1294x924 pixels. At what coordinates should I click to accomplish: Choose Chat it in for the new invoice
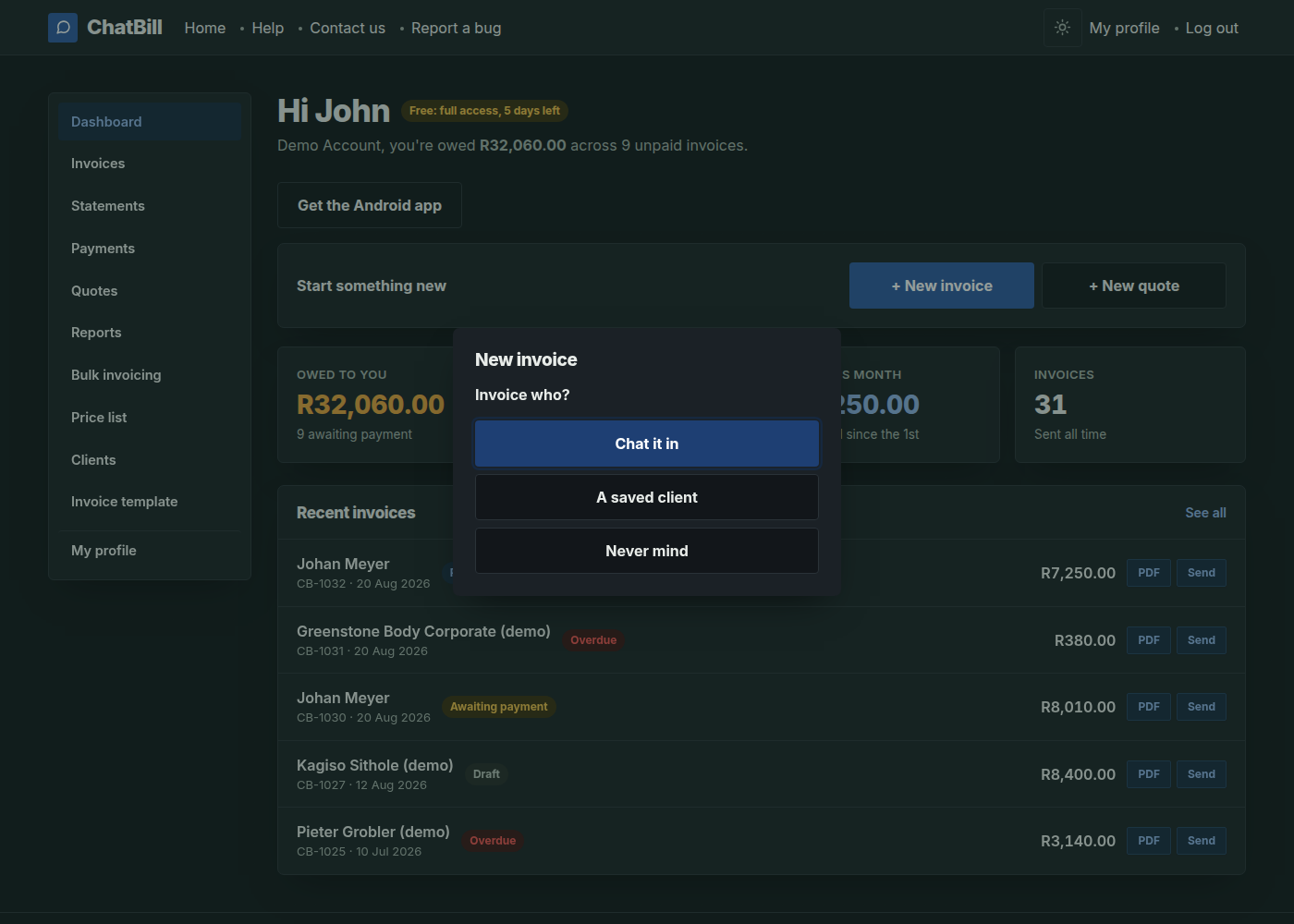tap(647, 444)
